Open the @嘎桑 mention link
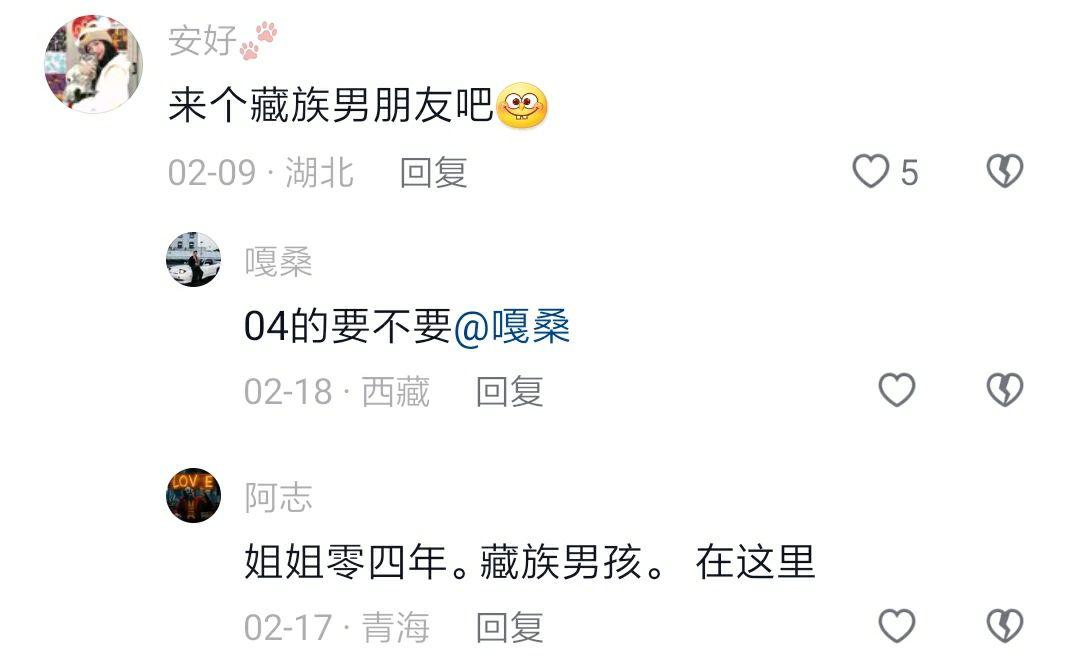This screenshot has width=1080, height=667. tap(512, 327)
